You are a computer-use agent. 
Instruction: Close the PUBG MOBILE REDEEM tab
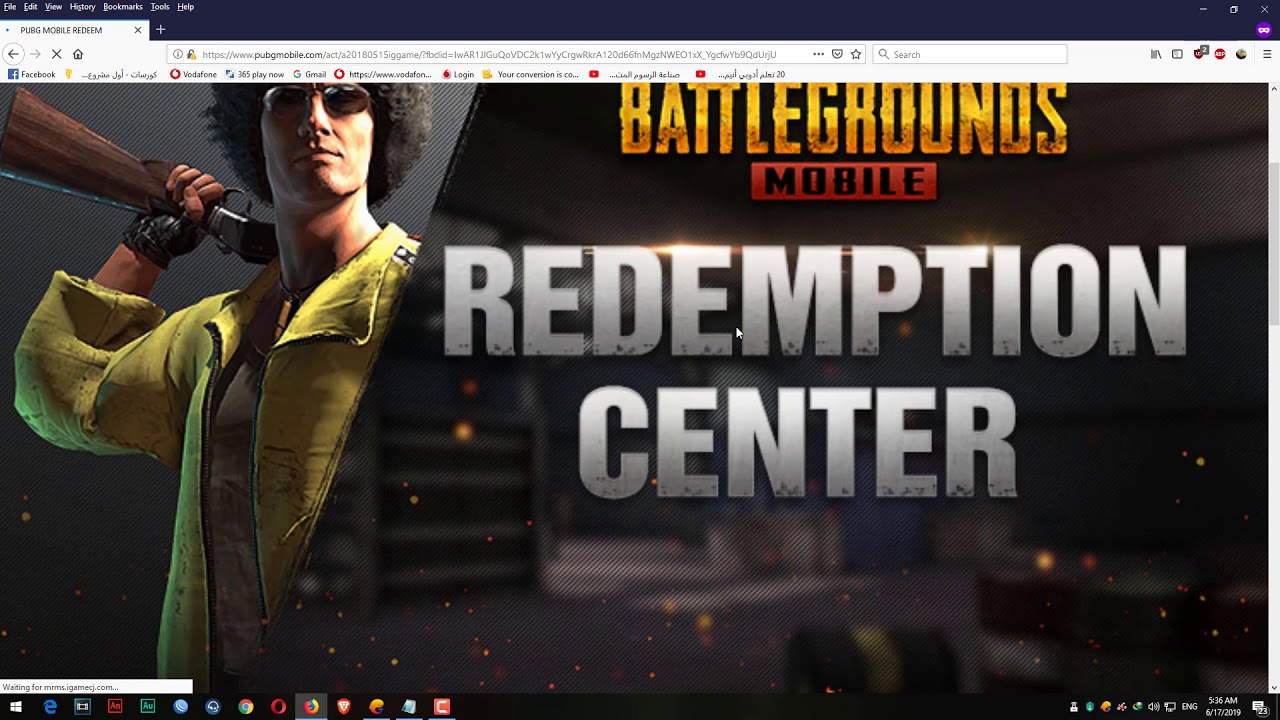coord(138,30)
